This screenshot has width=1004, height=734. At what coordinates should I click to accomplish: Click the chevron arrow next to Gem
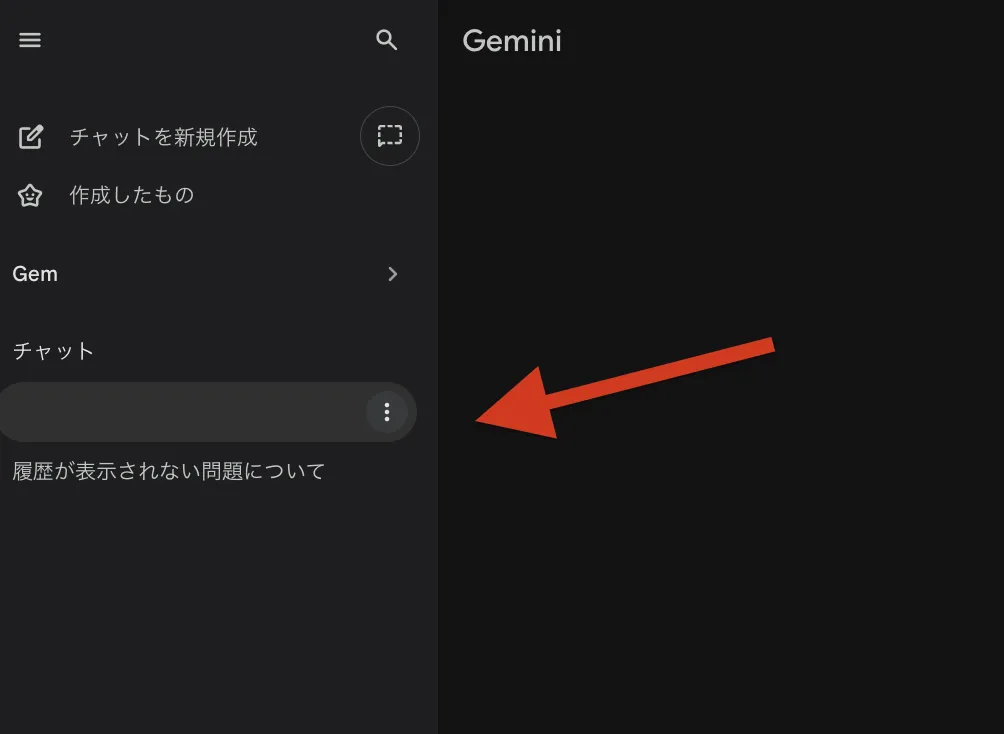[392, 274]
